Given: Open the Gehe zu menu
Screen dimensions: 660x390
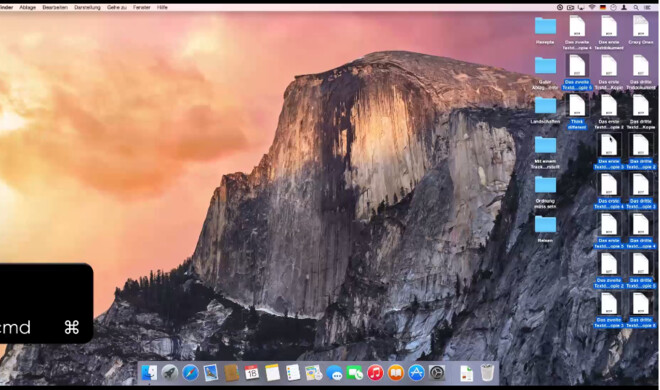Looking at the screenshot, I should [117, 7].
